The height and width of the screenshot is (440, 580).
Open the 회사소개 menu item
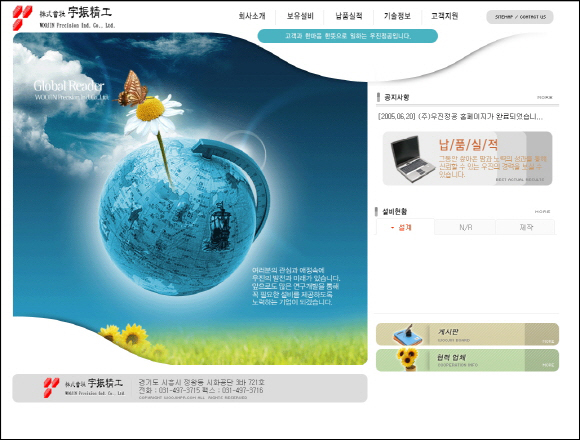click(252, 16)
